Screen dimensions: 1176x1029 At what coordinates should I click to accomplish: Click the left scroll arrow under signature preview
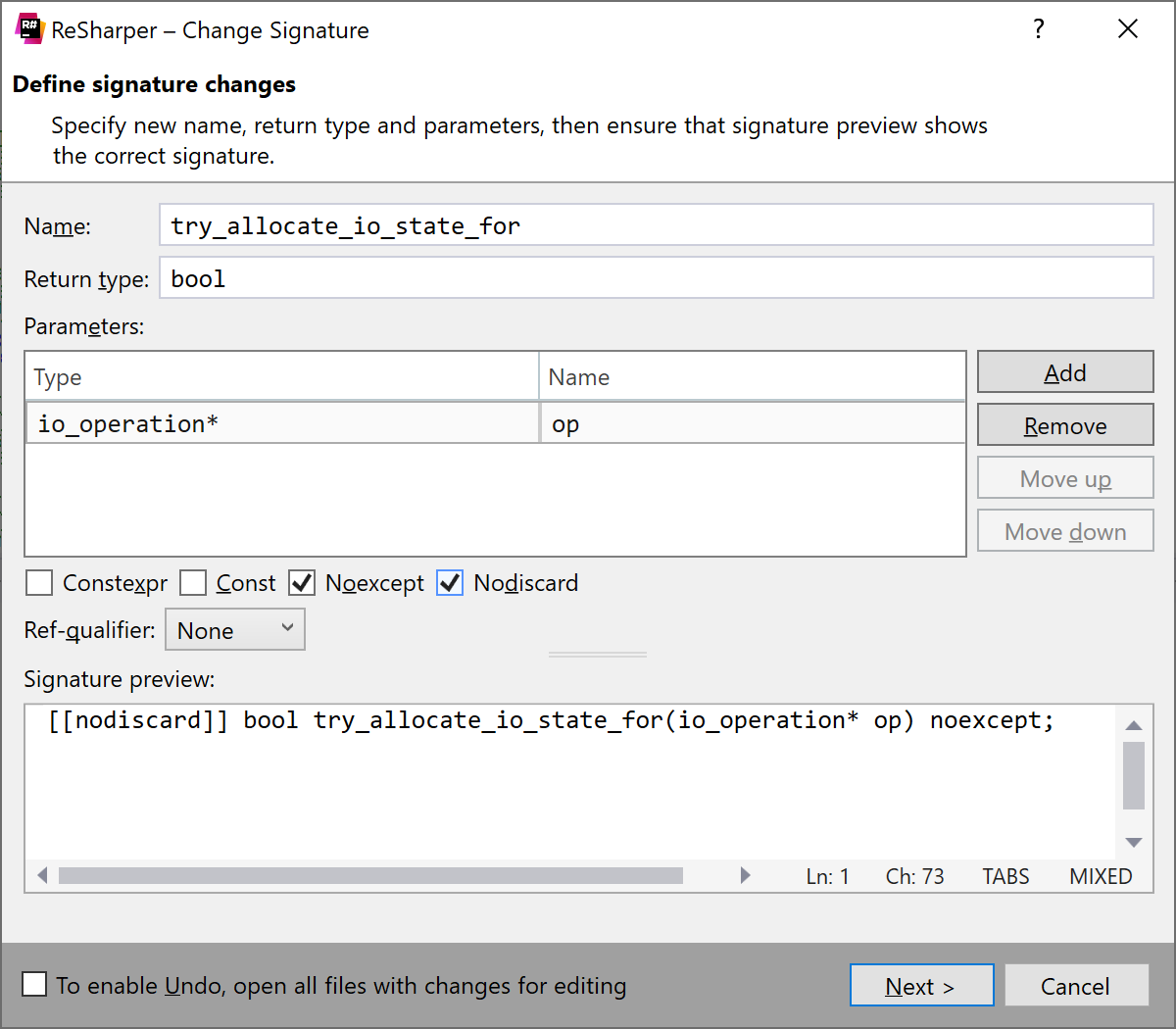coord(41,875)
